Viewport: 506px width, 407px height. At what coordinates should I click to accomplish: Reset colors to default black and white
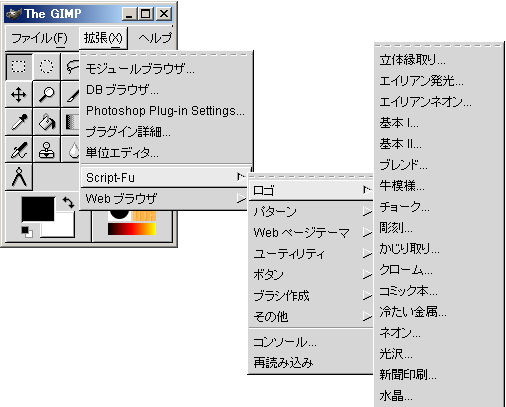click(x=27, y=232)
